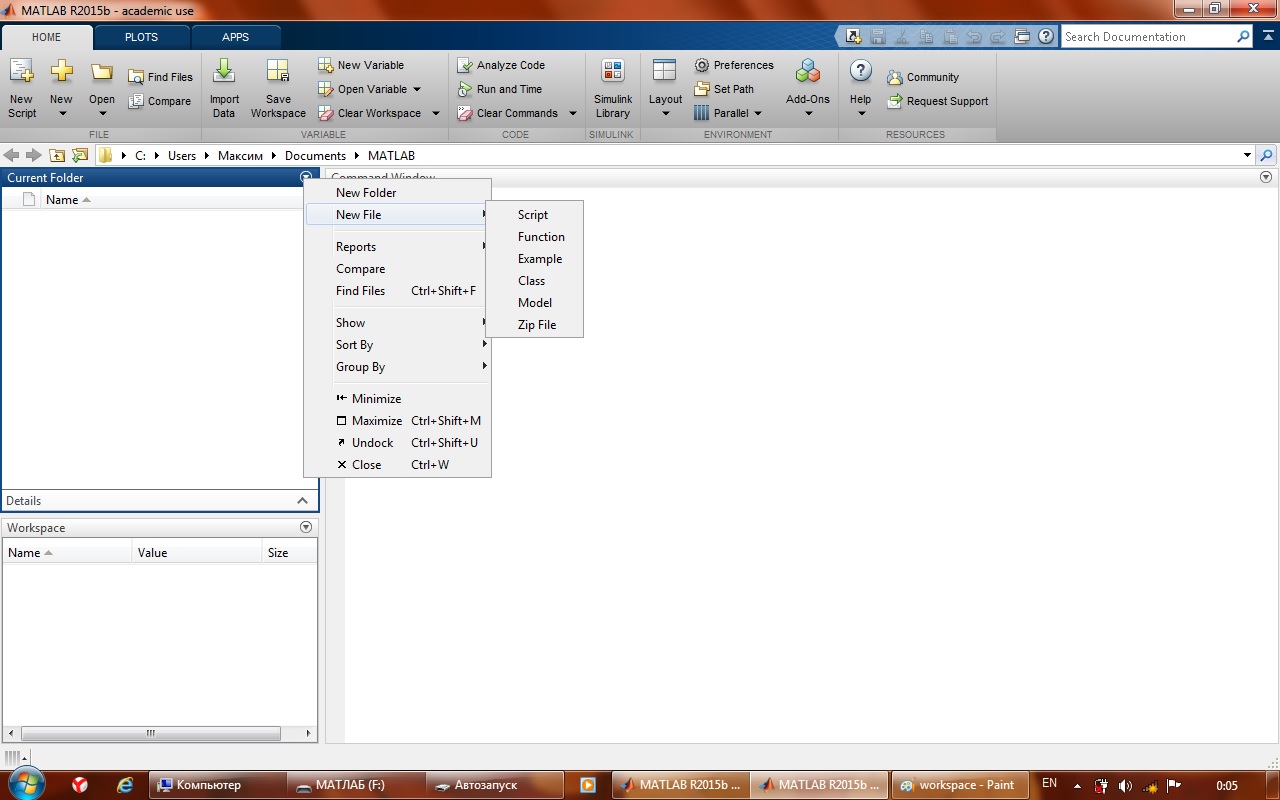Click the small help icon in quick access toolbar
This screenshot has height=800, width=1280.
point(1046,36)
